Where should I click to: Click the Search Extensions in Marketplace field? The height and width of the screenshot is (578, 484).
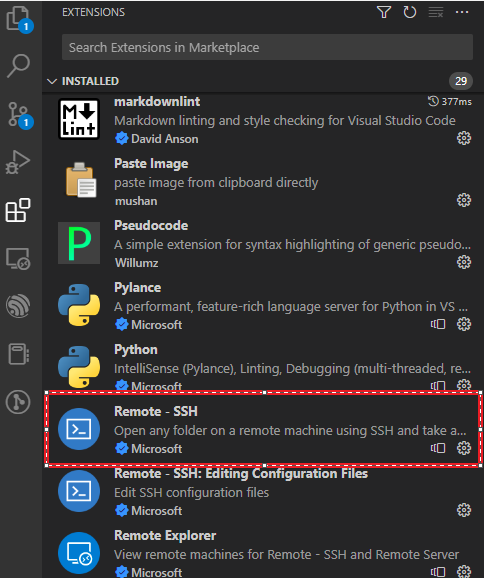[x=267, y=47]
